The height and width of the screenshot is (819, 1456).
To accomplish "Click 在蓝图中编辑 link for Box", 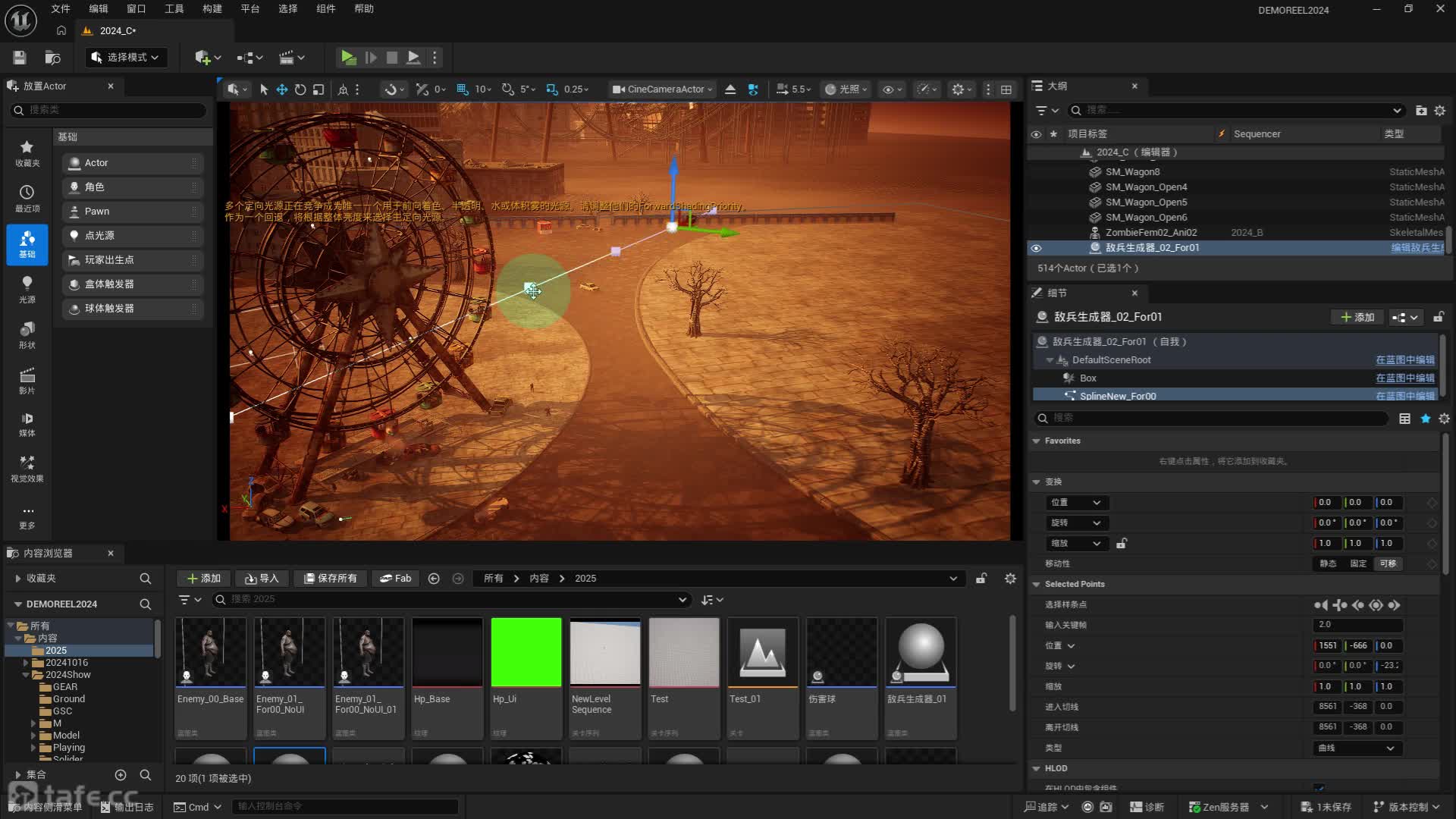I will point(1404,378).
